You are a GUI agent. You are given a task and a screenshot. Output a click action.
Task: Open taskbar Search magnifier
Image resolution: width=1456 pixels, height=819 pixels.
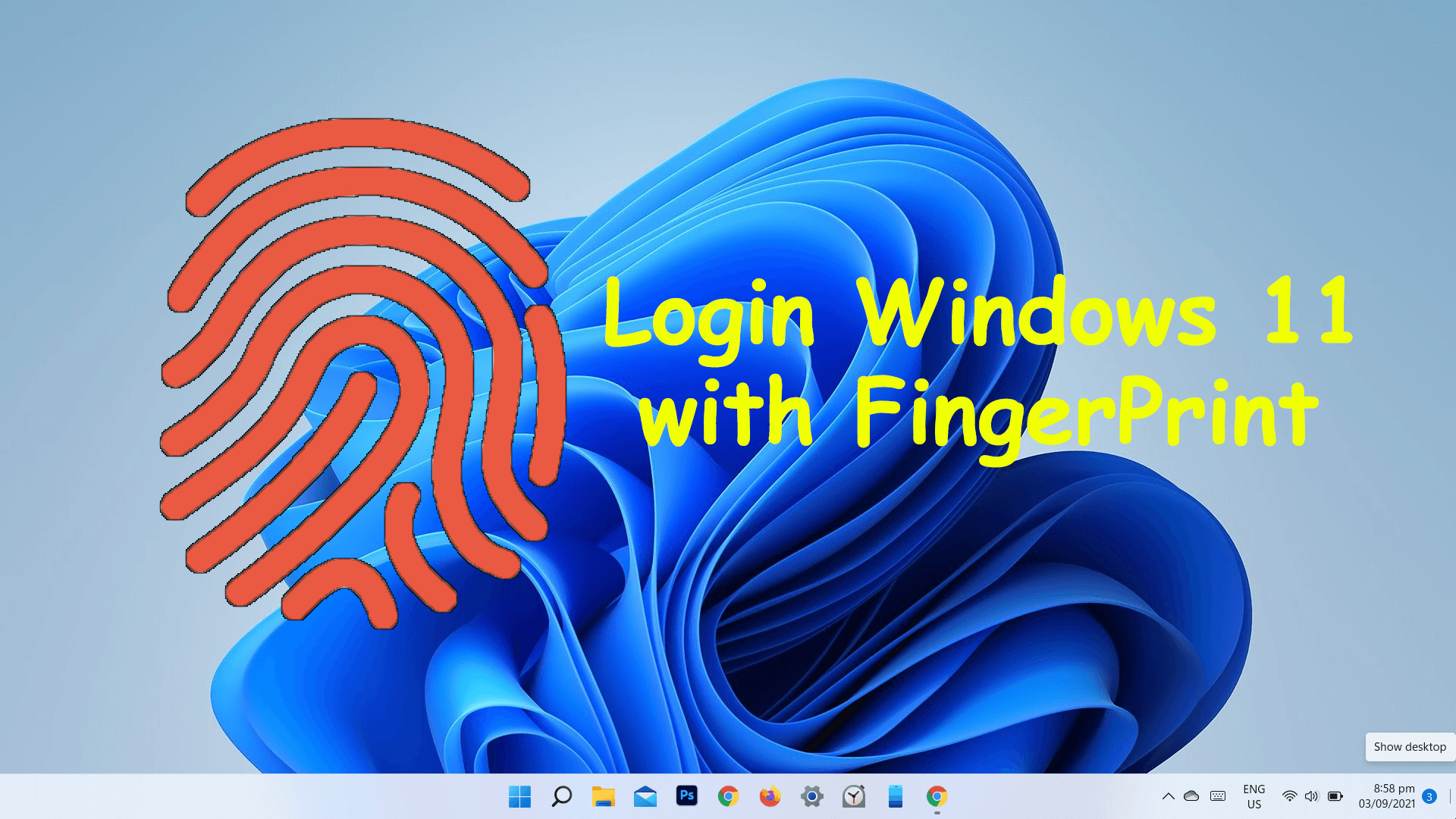[562, 796]
